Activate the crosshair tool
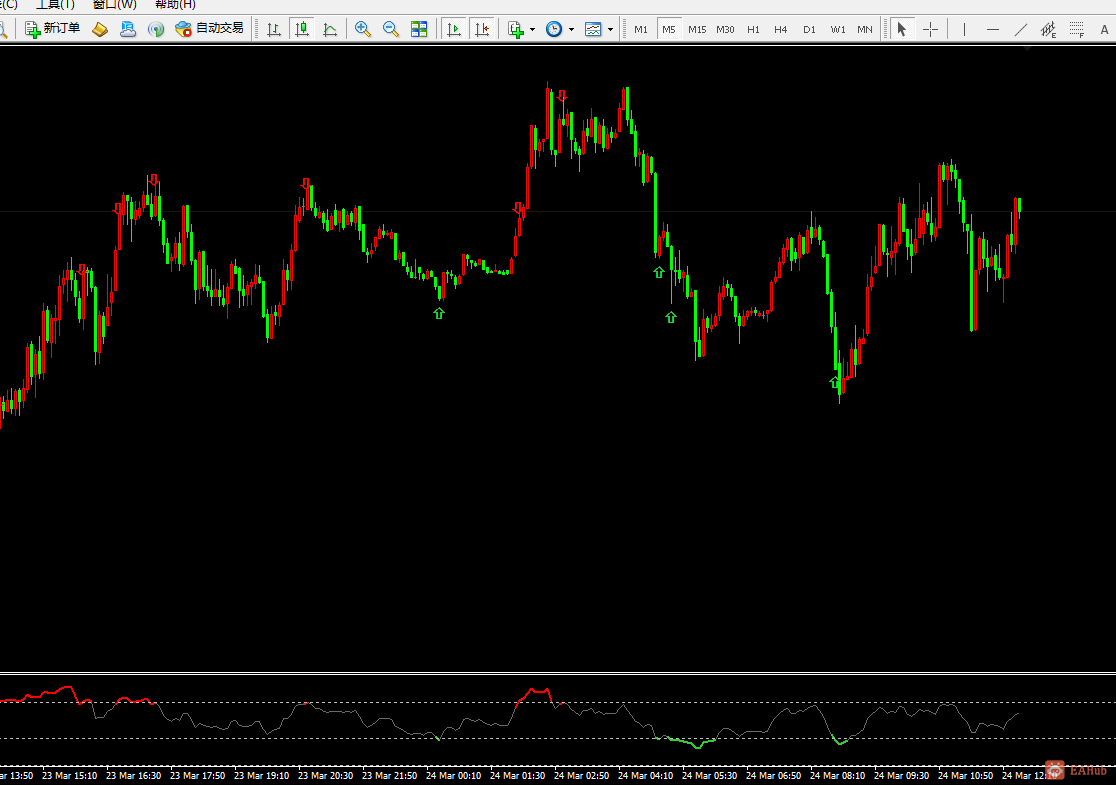This screenshot has width=1116, height=785. (x=930, y=29)
